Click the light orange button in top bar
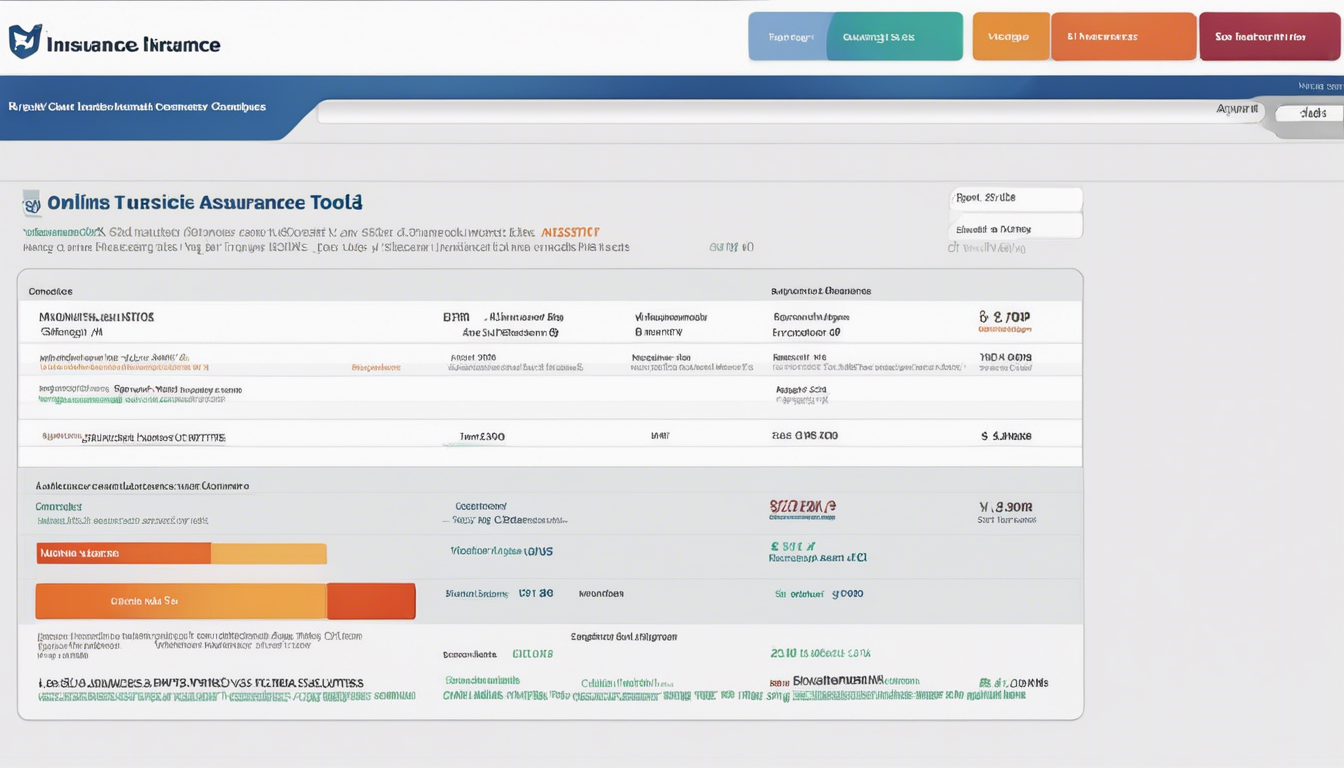 click(x=1011, y=36)
